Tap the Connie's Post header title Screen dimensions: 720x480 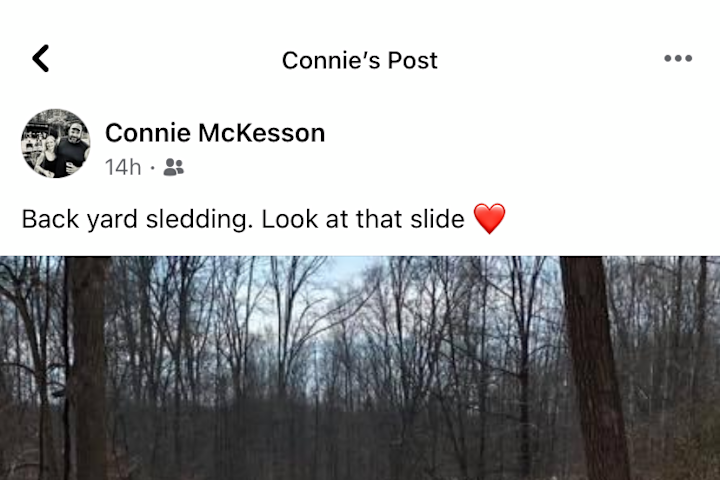(x=360, y=60)
